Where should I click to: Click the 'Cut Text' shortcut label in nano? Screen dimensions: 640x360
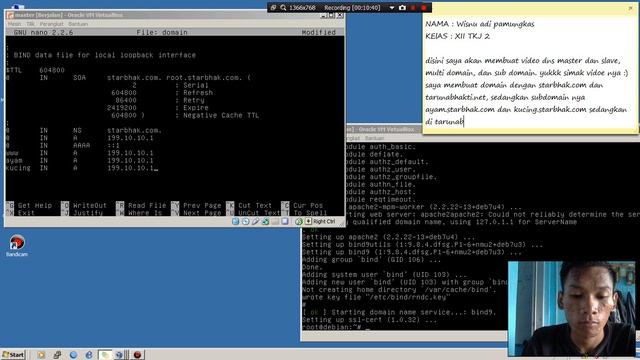pyautogui.click(x=255, y=205)
